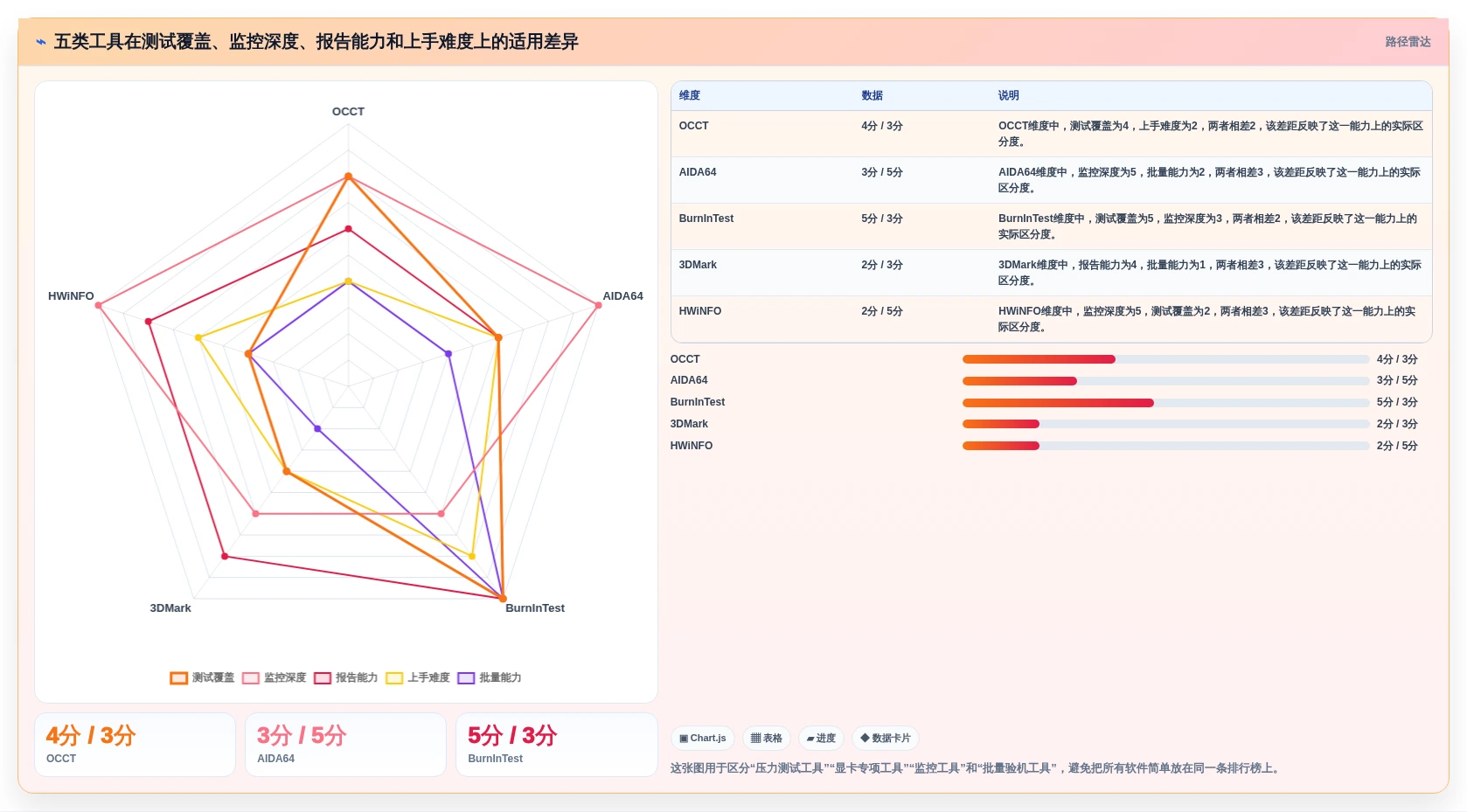
Task: Click the 路径雷达 label in header
Action: point(1408,42)
